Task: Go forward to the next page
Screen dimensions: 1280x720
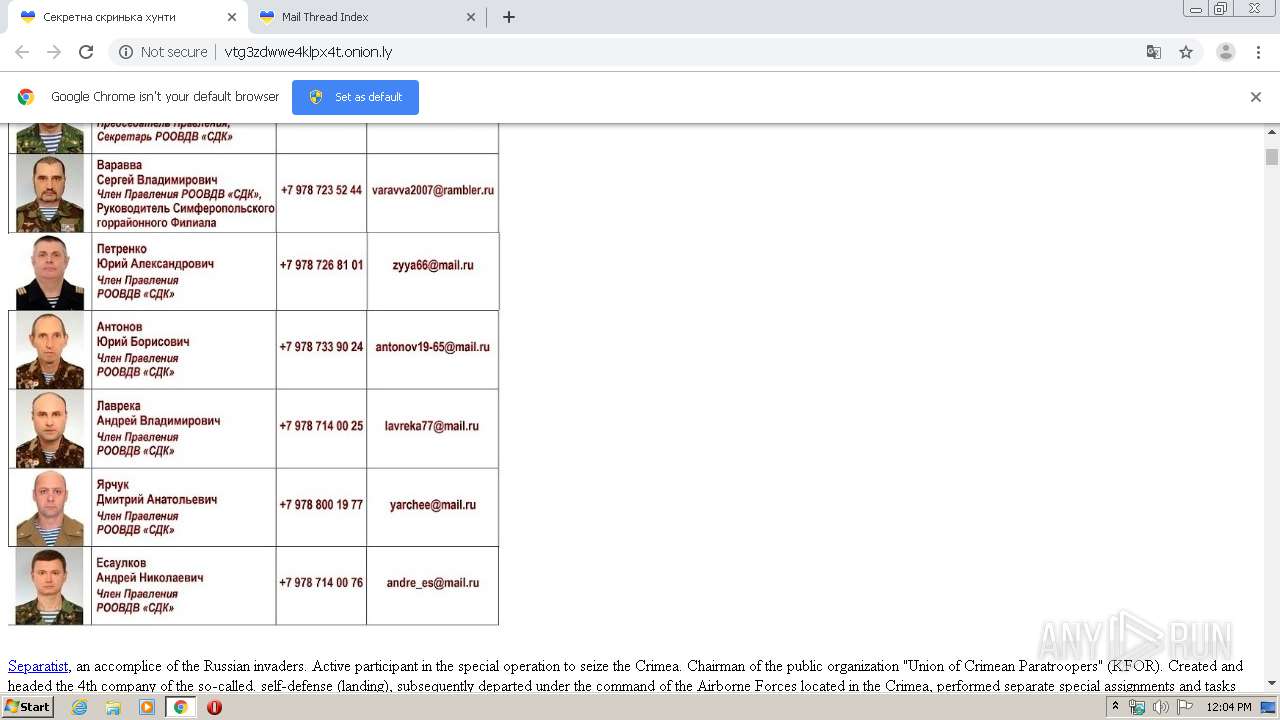Action: 54,52
